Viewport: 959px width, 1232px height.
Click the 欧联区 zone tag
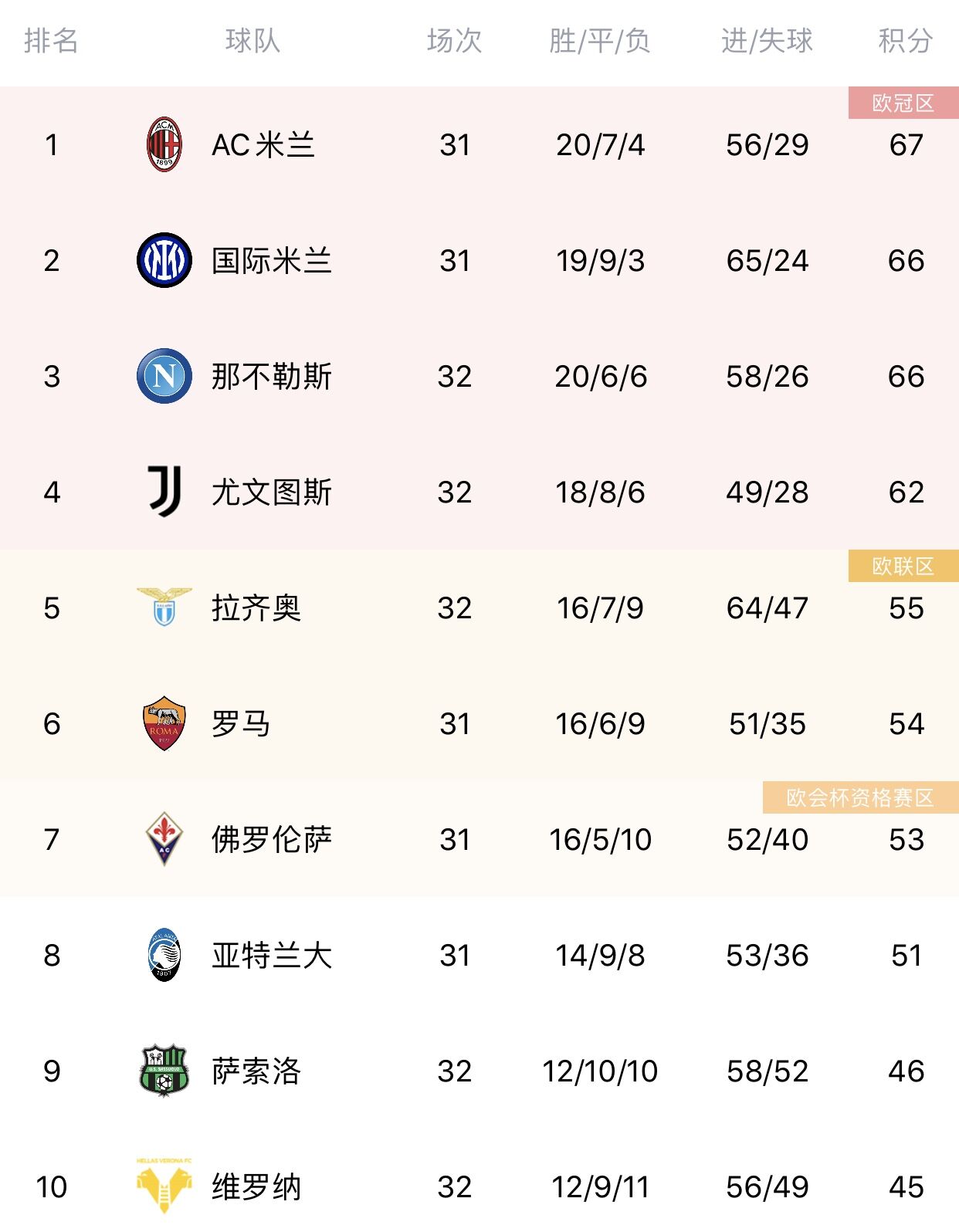903,566
